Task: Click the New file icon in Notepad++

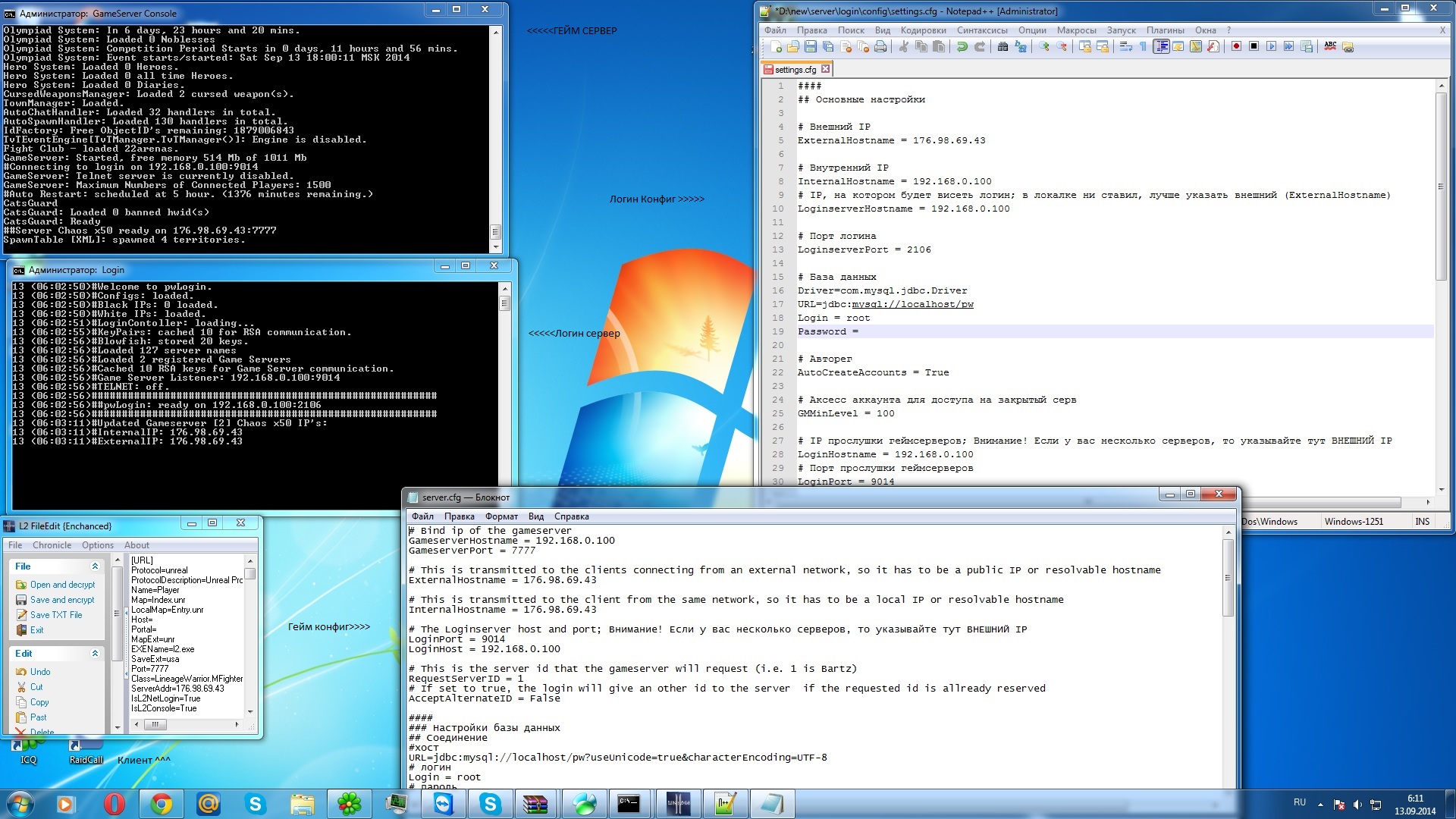Action: tap(776, 46)
